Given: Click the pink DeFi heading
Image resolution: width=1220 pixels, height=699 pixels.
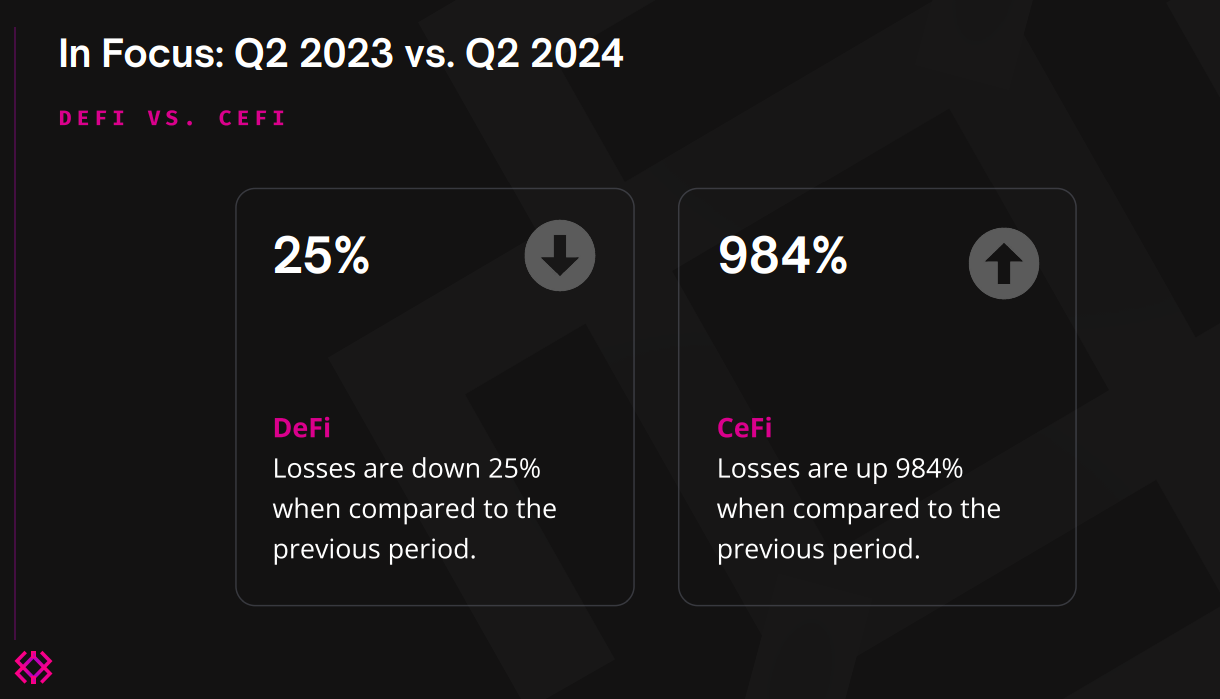Looking at the screenshot, I should pos(302,428).
